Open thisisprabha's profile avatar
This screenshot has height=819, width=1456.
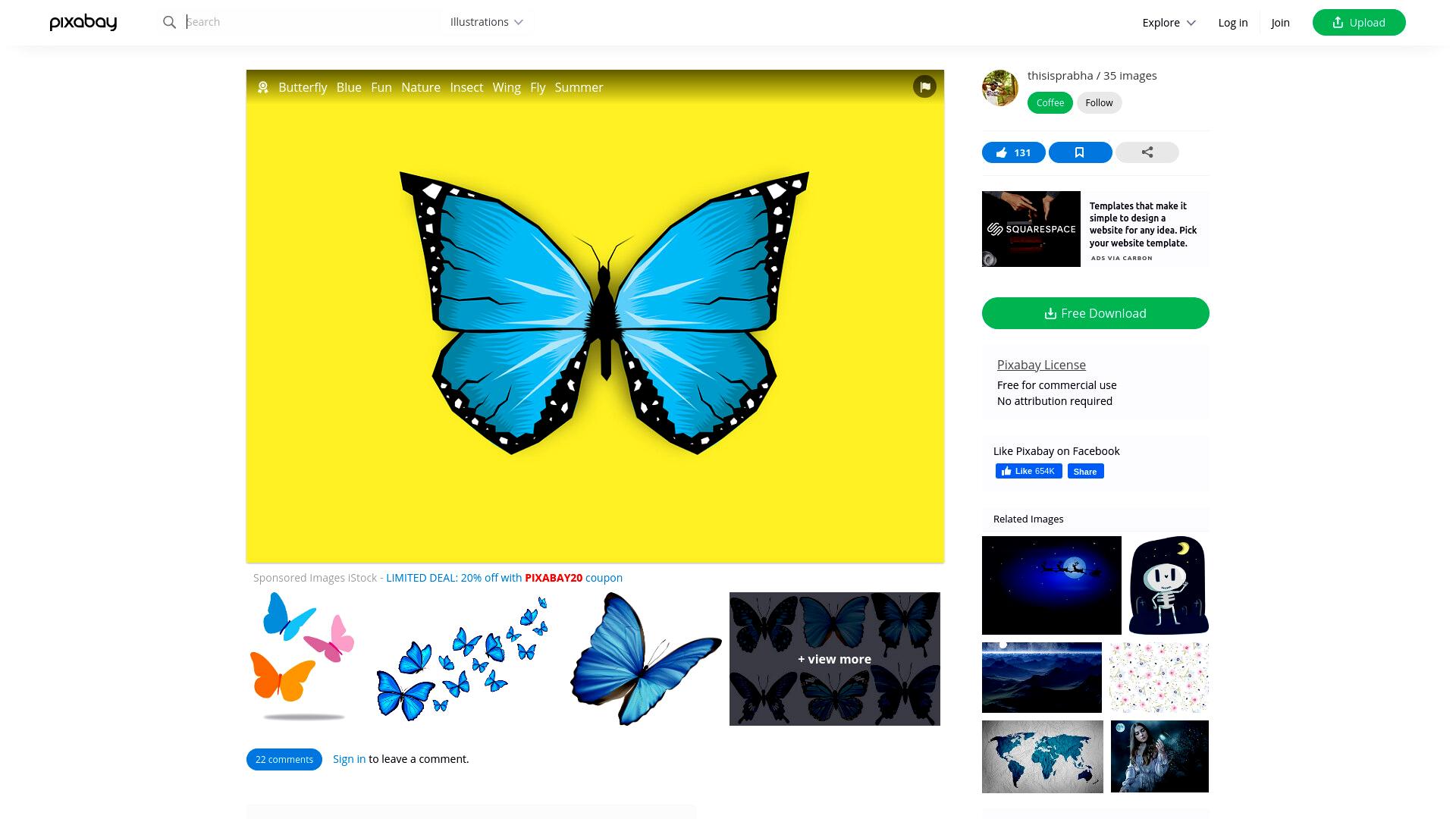click(x=1000, y=88)
